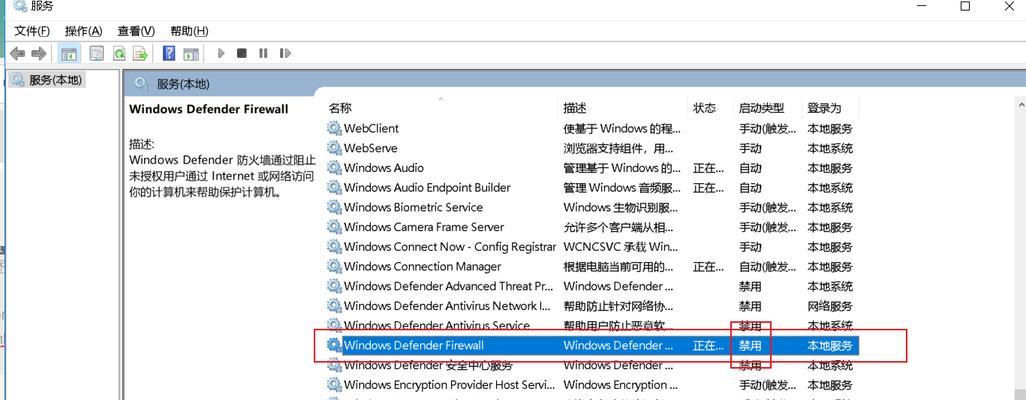Sort by the 状态 column header

coord(704,108)
